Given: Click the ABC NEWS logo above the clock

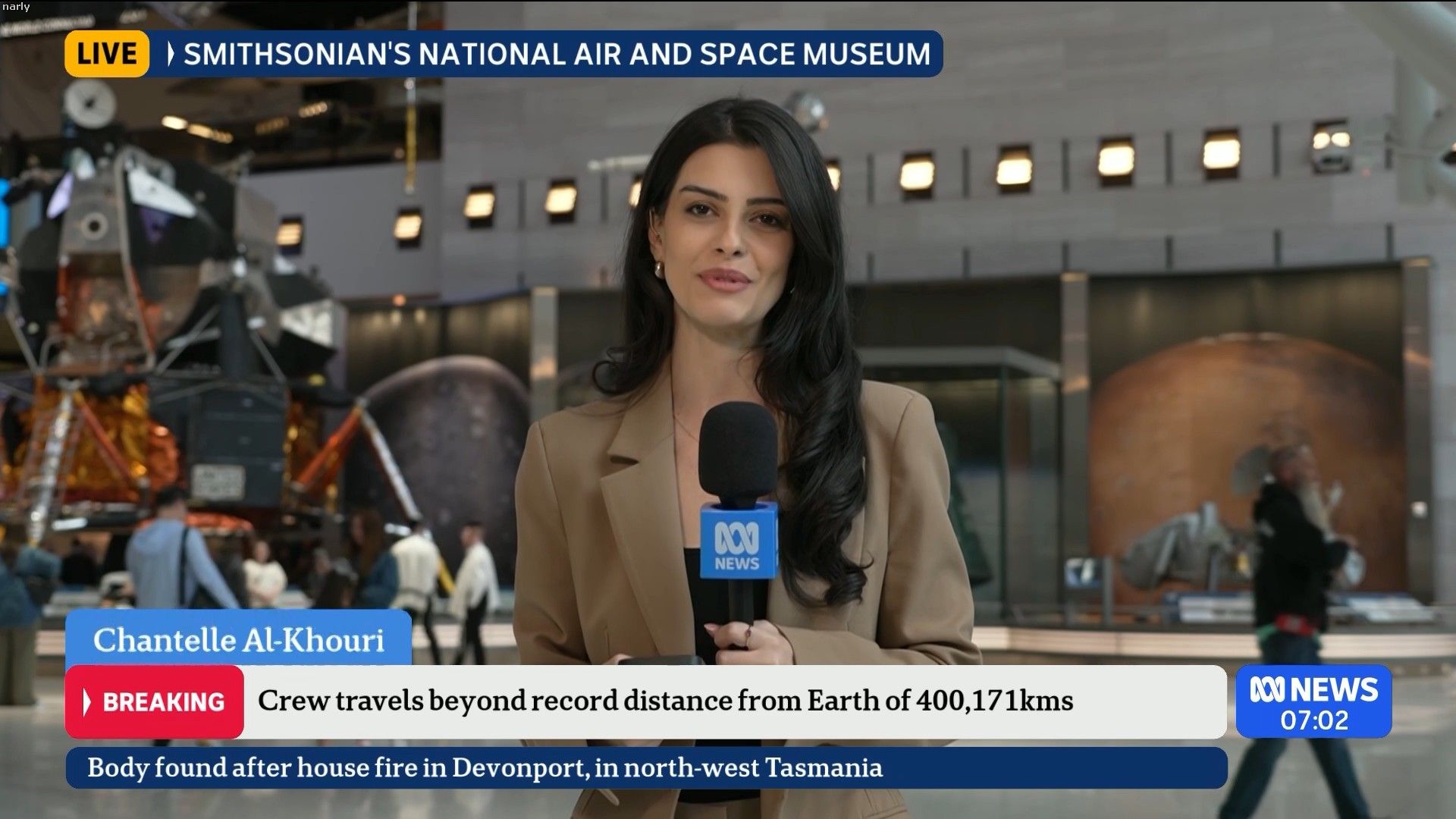Looking at the screenshot, I should point(1313,689).
